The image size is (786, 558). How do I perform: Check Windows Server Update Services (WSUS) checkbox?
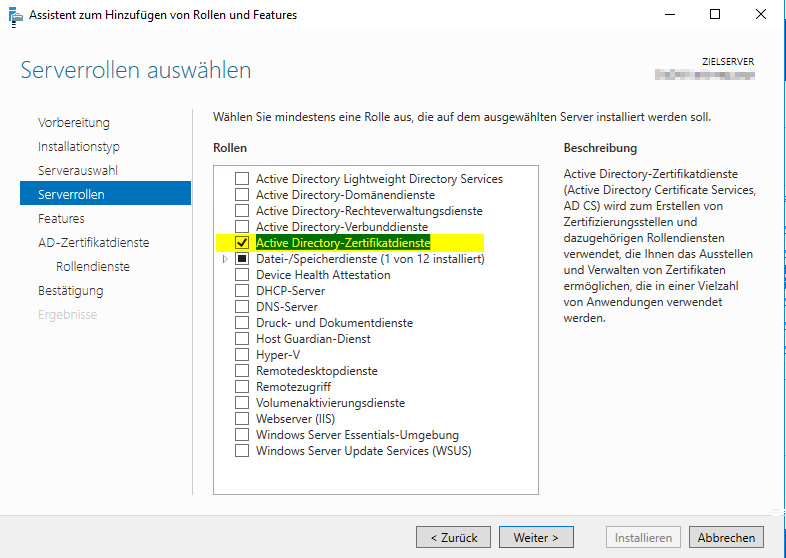[x=242, y=451]
